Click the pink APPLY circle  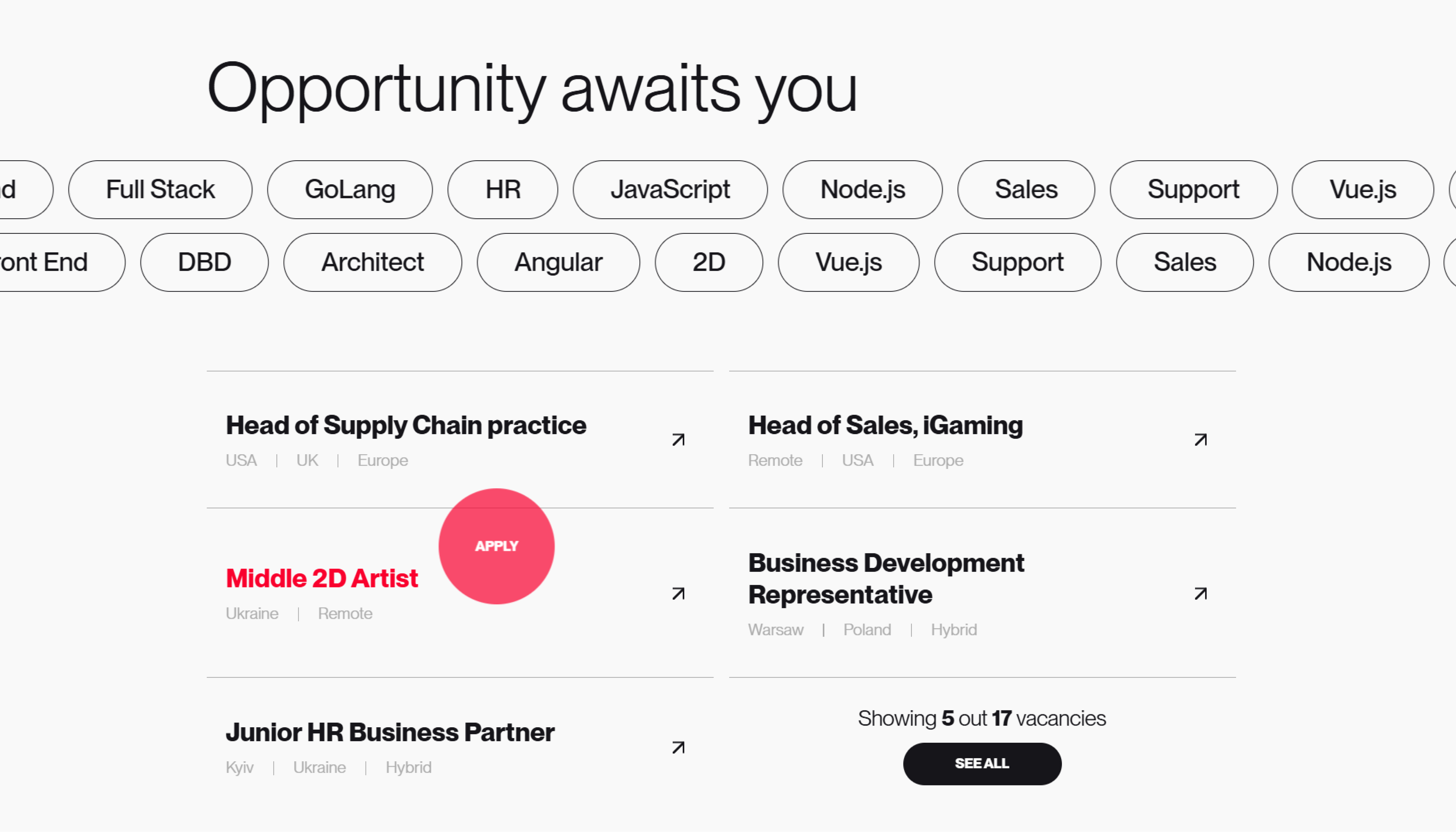[x=496, y=546]
